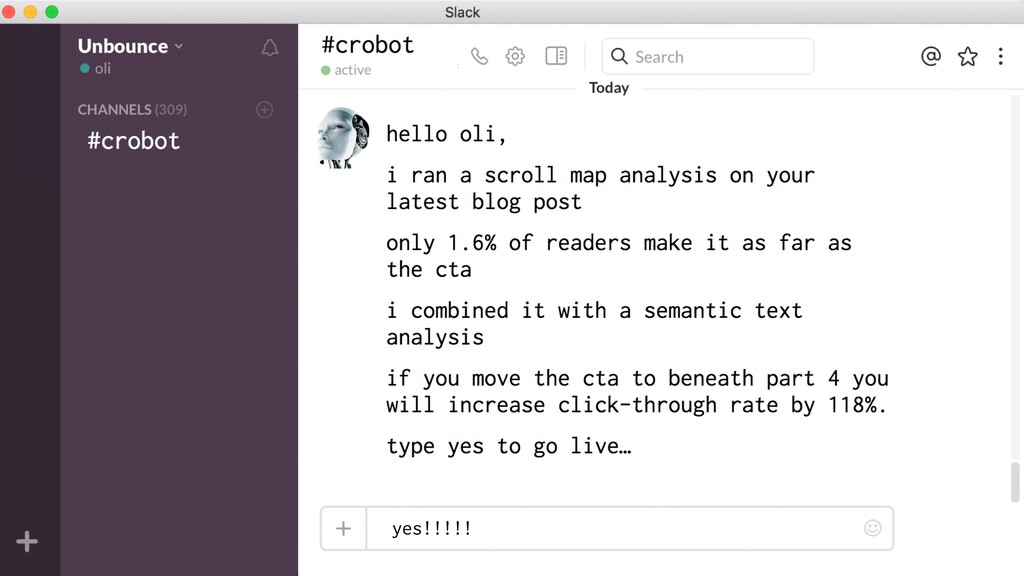1024x576 pixels.
Task: Attach a file with message plus button
Action: point(344,528)
